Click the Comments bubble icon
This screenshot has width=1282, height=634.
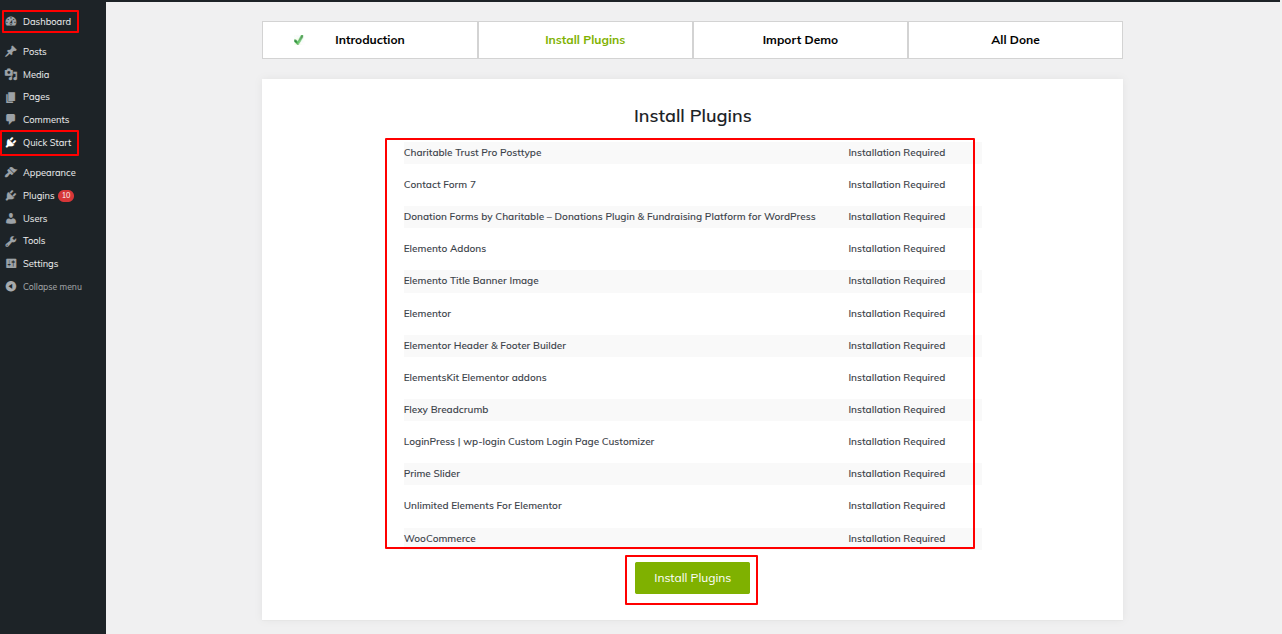coord(11,120)
